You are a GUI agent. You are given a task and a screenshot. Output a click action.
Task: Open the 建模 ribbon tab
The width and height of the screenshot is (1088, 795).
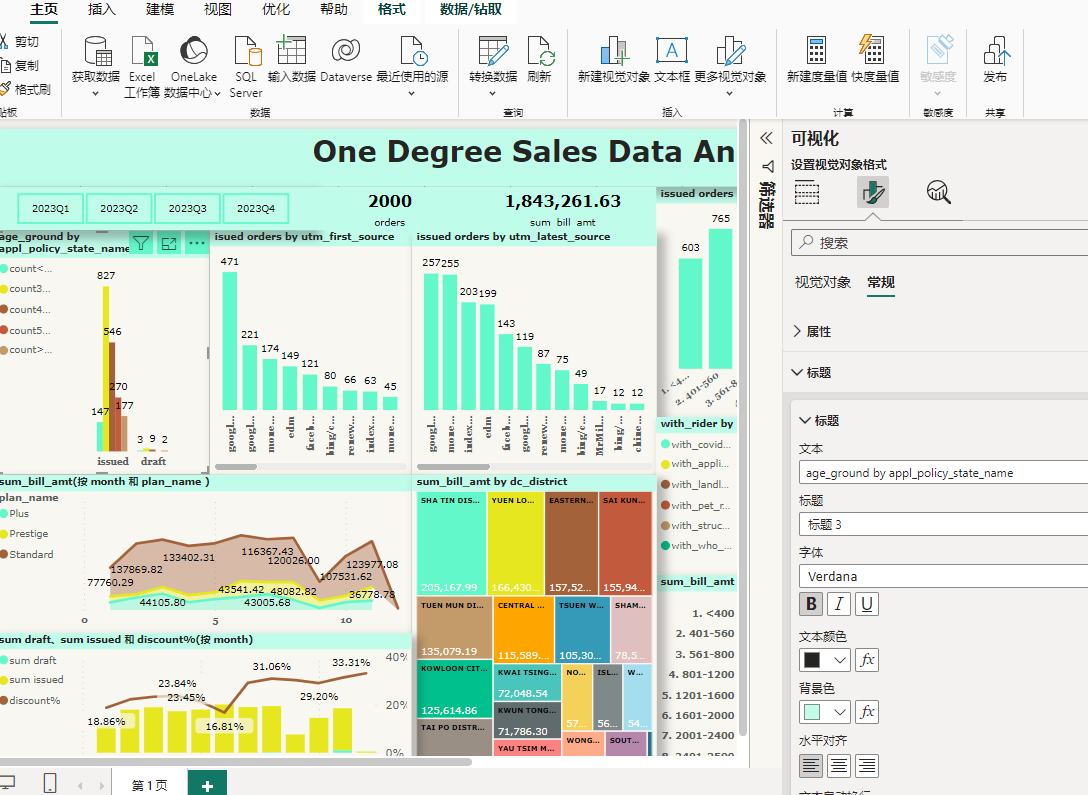(x=160, y=10)
